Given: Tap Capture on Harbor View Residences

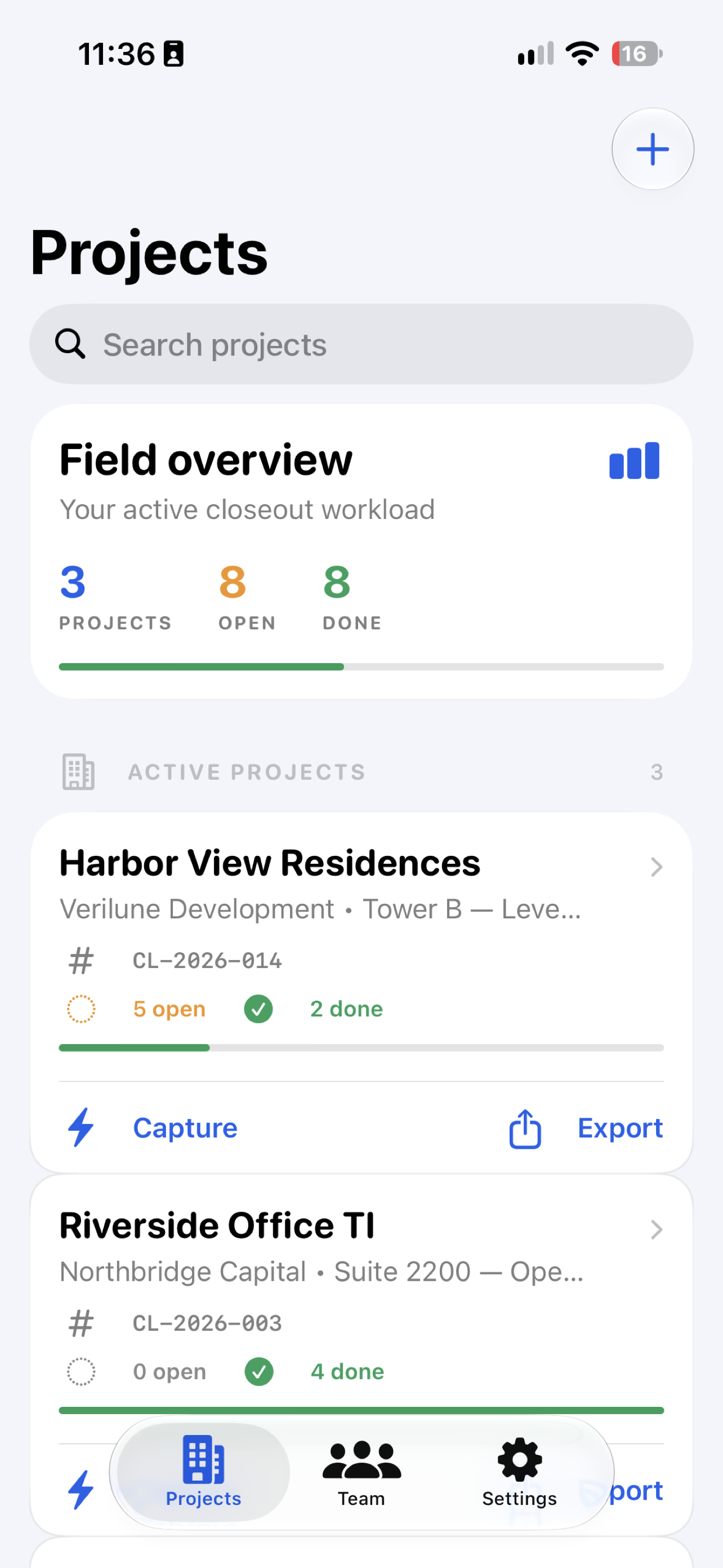Looking at the screenshot, I should (185, 1128).
